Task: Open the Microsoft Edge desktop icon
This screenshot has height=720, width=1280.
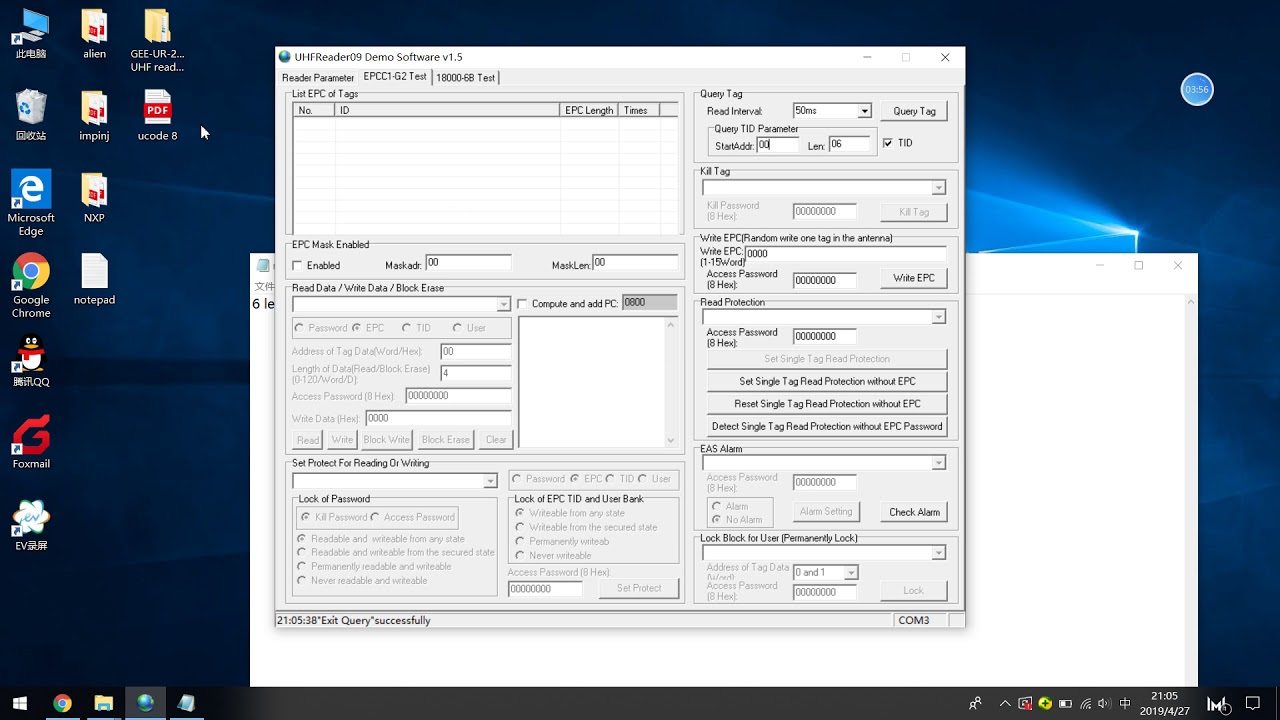Action: tap(31, 203)
